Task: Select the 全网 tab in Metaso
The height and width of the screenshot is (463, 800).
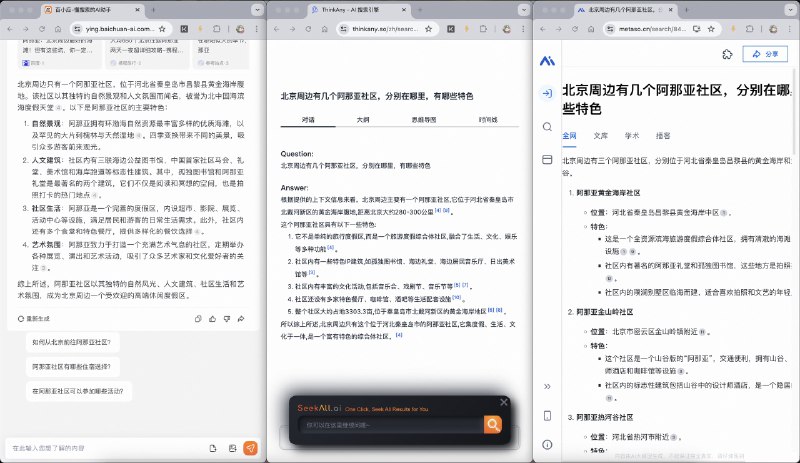Action: pos(569,136)
